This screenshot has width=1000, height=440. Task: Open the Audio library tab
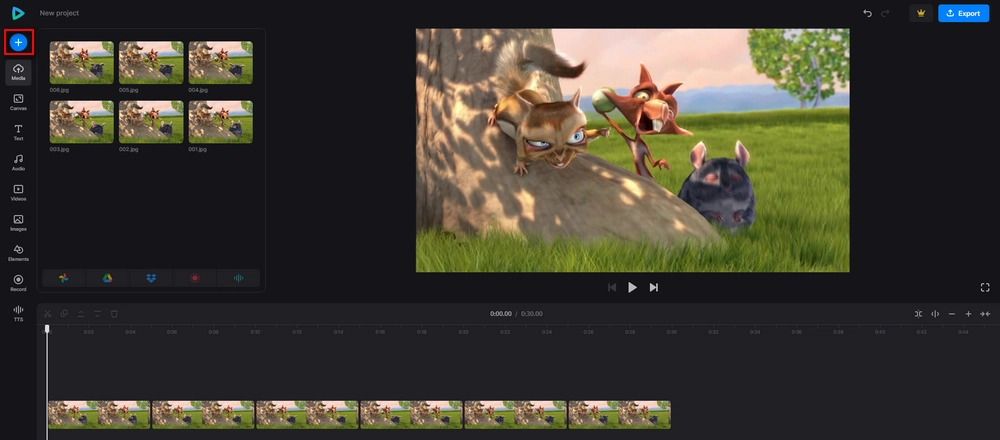point(18,163)
